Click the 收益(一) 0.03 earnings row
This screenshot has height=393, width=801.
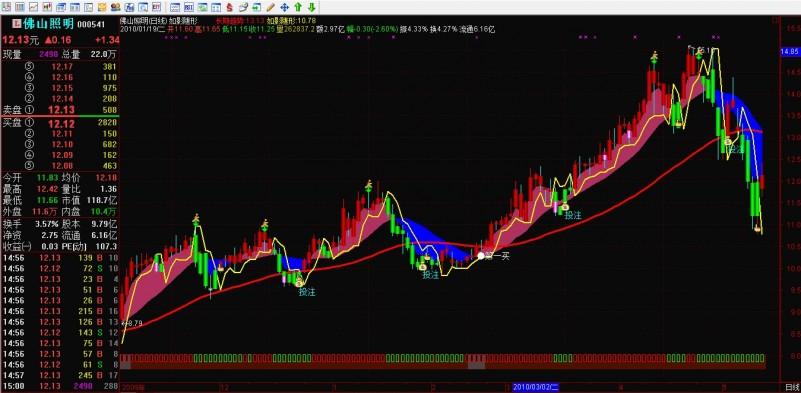tap(30, 246)
